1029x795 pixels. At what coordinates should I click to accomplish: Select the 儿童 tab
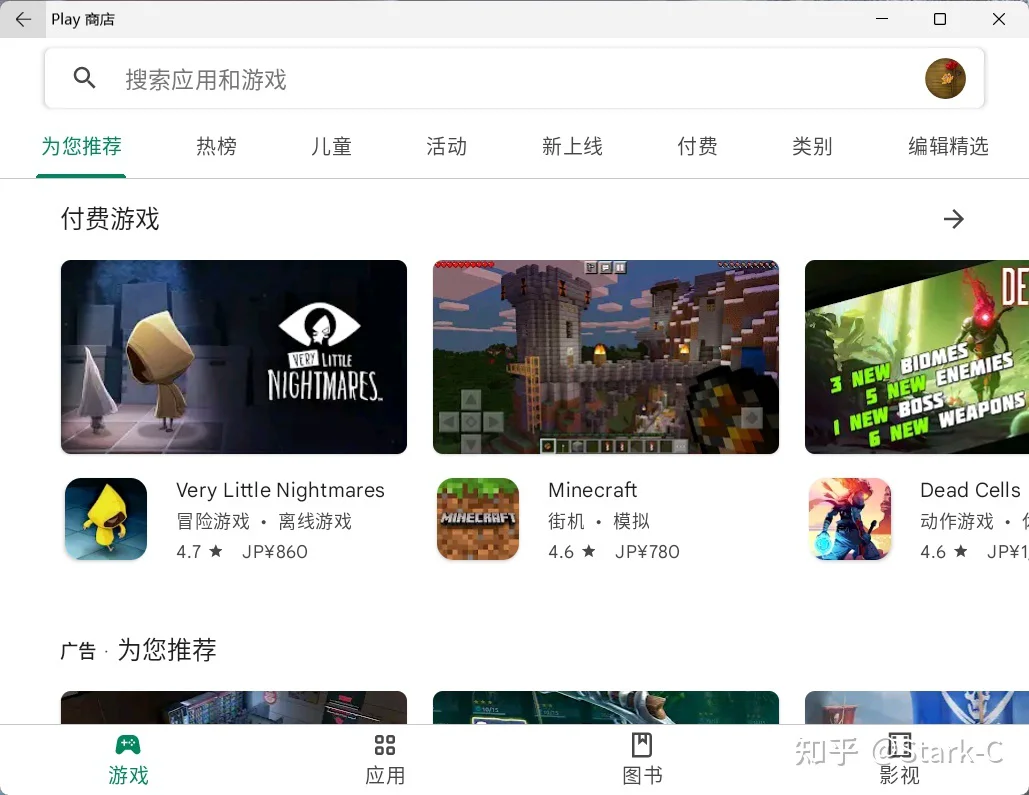pos(331,146)
